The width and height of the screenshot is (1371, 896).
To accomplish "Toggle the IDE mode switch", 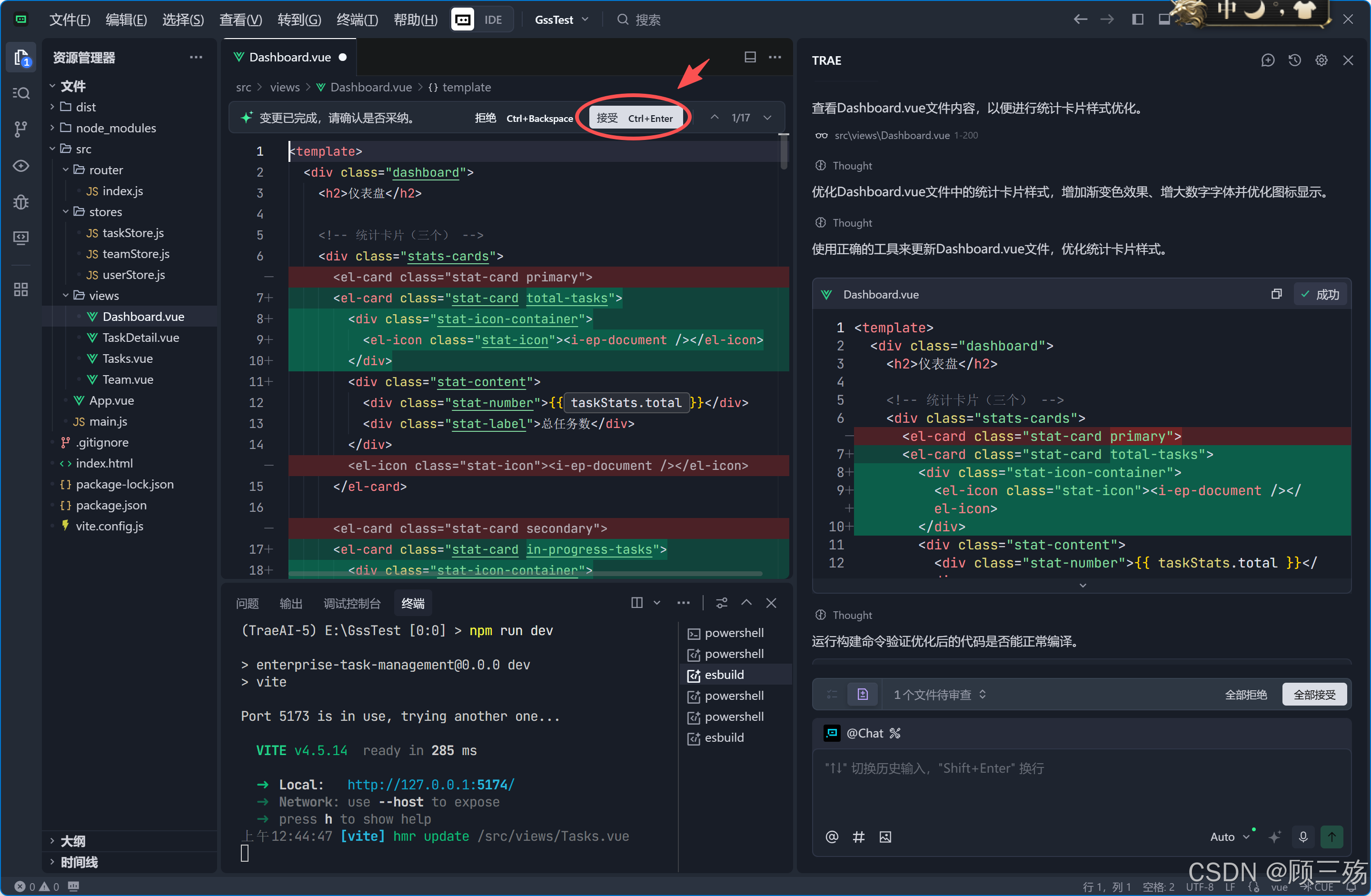I will (482, 20).
